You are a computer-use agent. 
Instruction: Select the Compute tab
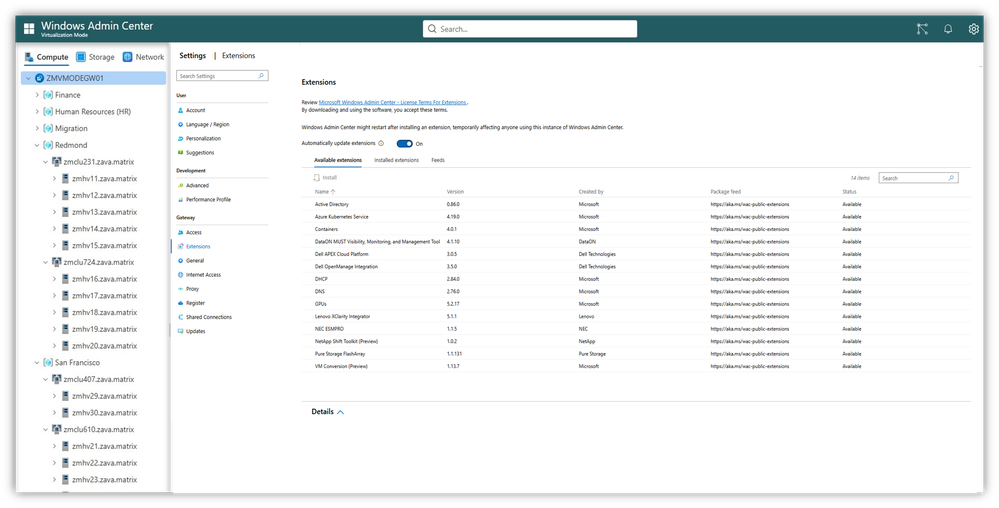tap(47, 57)
